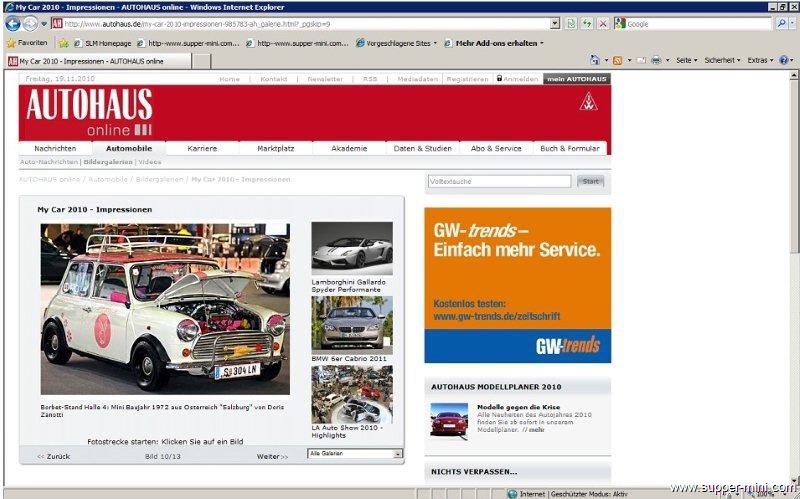This screenshot has width=800, height=499.
Task: Click the red car Modellplaner thumbnail
Action: click(449, 419)
